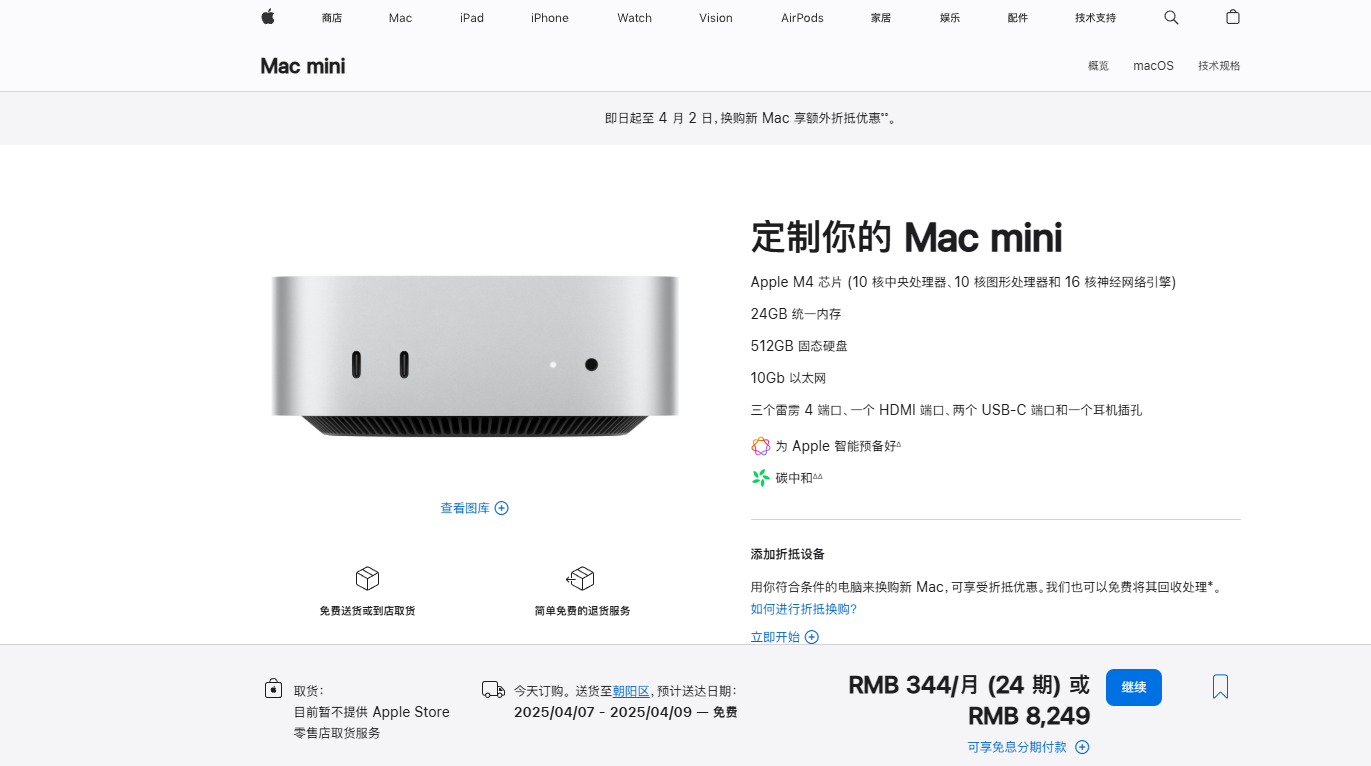Open the iPhone menu item

click(550, 18)
